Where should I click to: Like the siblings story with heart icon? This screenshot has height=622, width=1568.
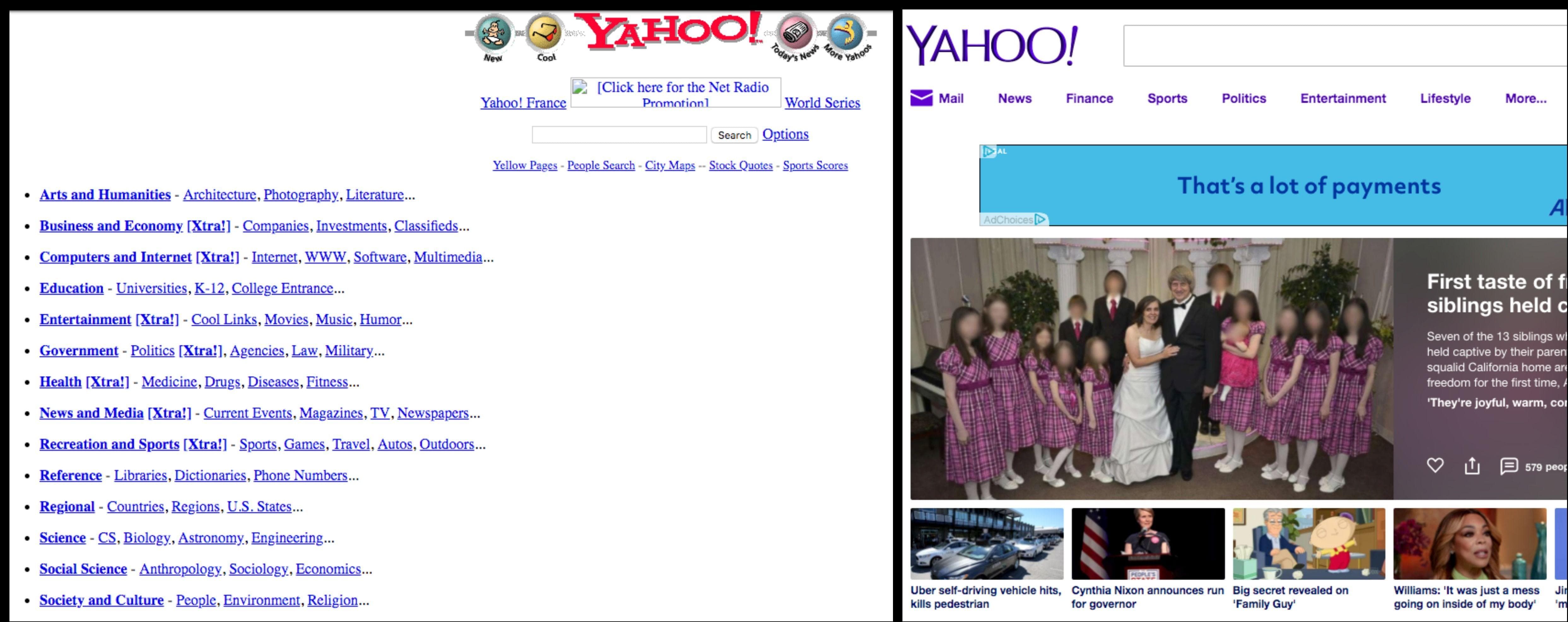1435,465
